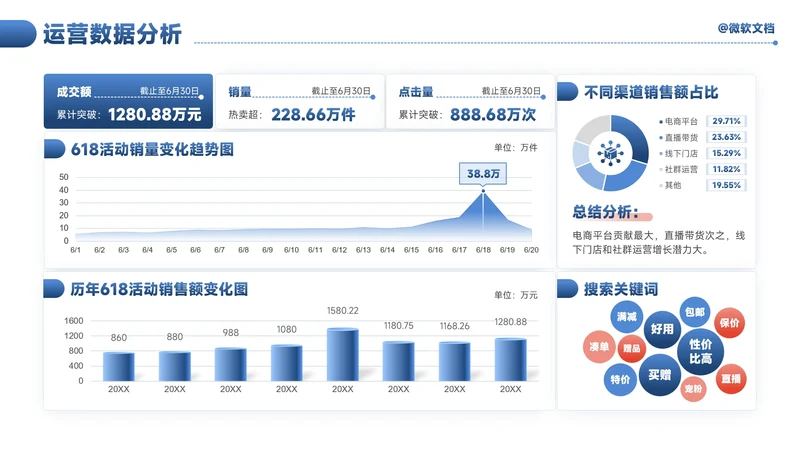800x450 pixels.
Task: Select the 买赠 keyword bubble
Action: 659,375
